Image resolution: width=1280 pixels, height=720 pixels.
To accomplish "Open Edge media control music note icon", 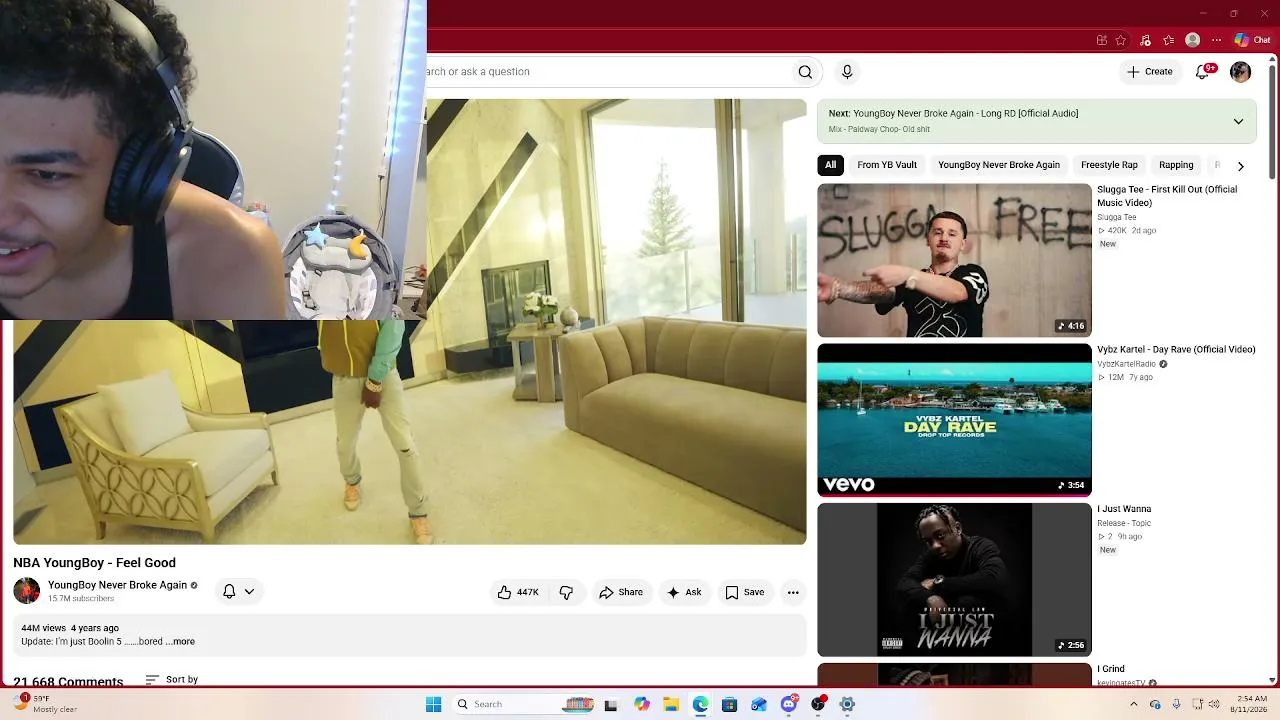I will [1146, 41].
